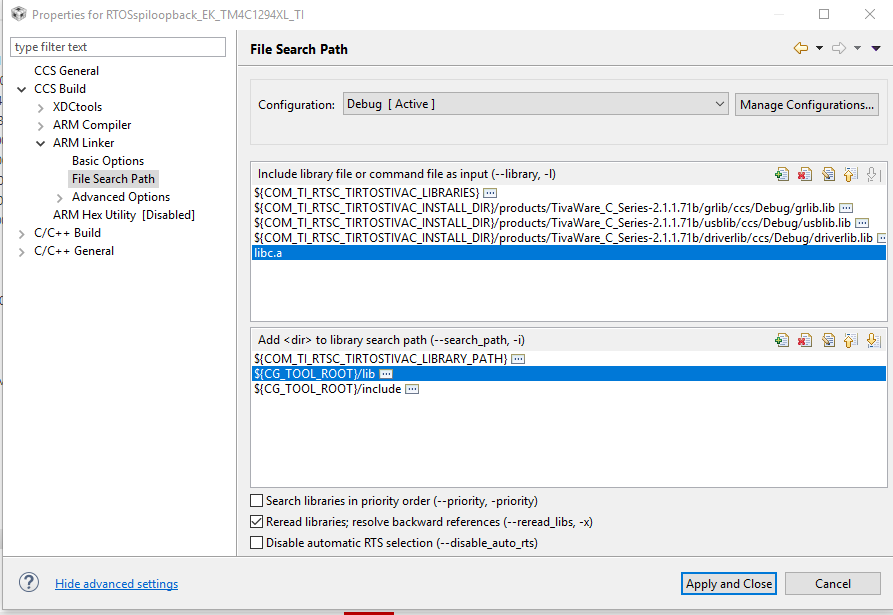
Task: Select Basic Options under ARM Linker
Action: coord(108,161)
